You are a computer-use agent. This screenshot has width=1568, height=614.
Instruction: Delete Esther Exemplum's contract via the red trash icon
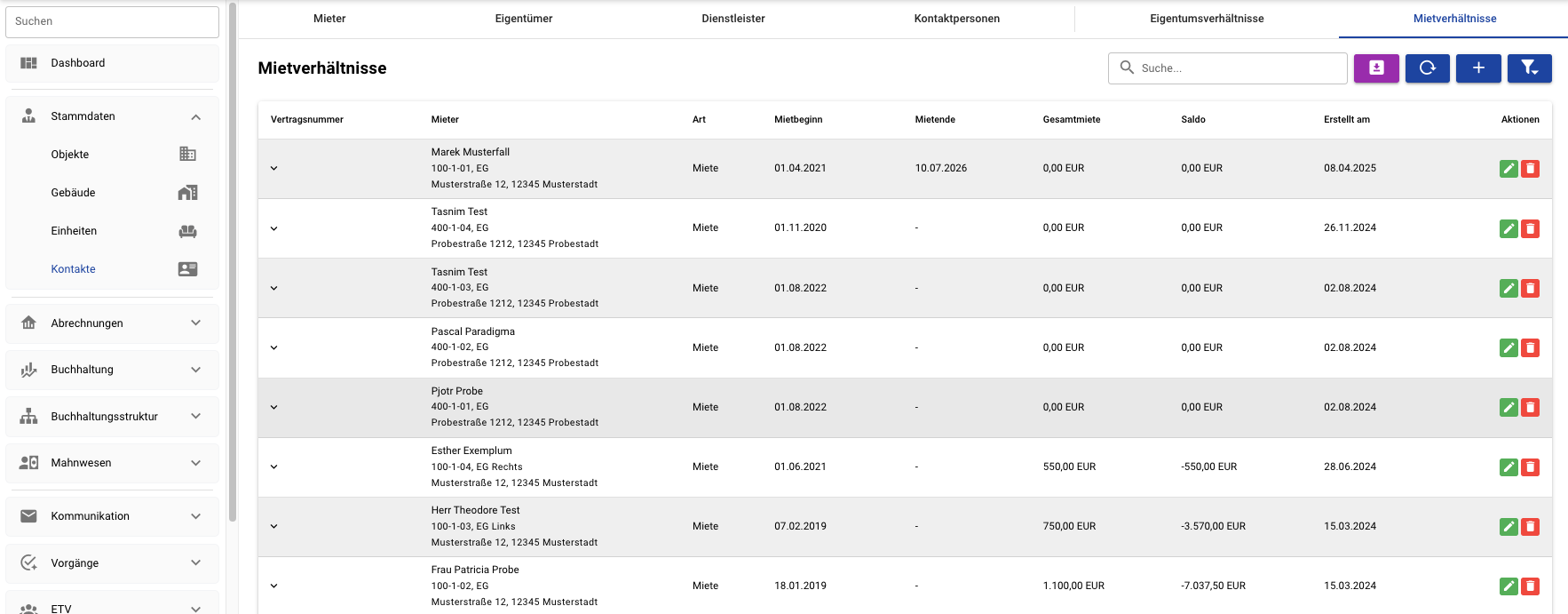tap(1530, 467)
